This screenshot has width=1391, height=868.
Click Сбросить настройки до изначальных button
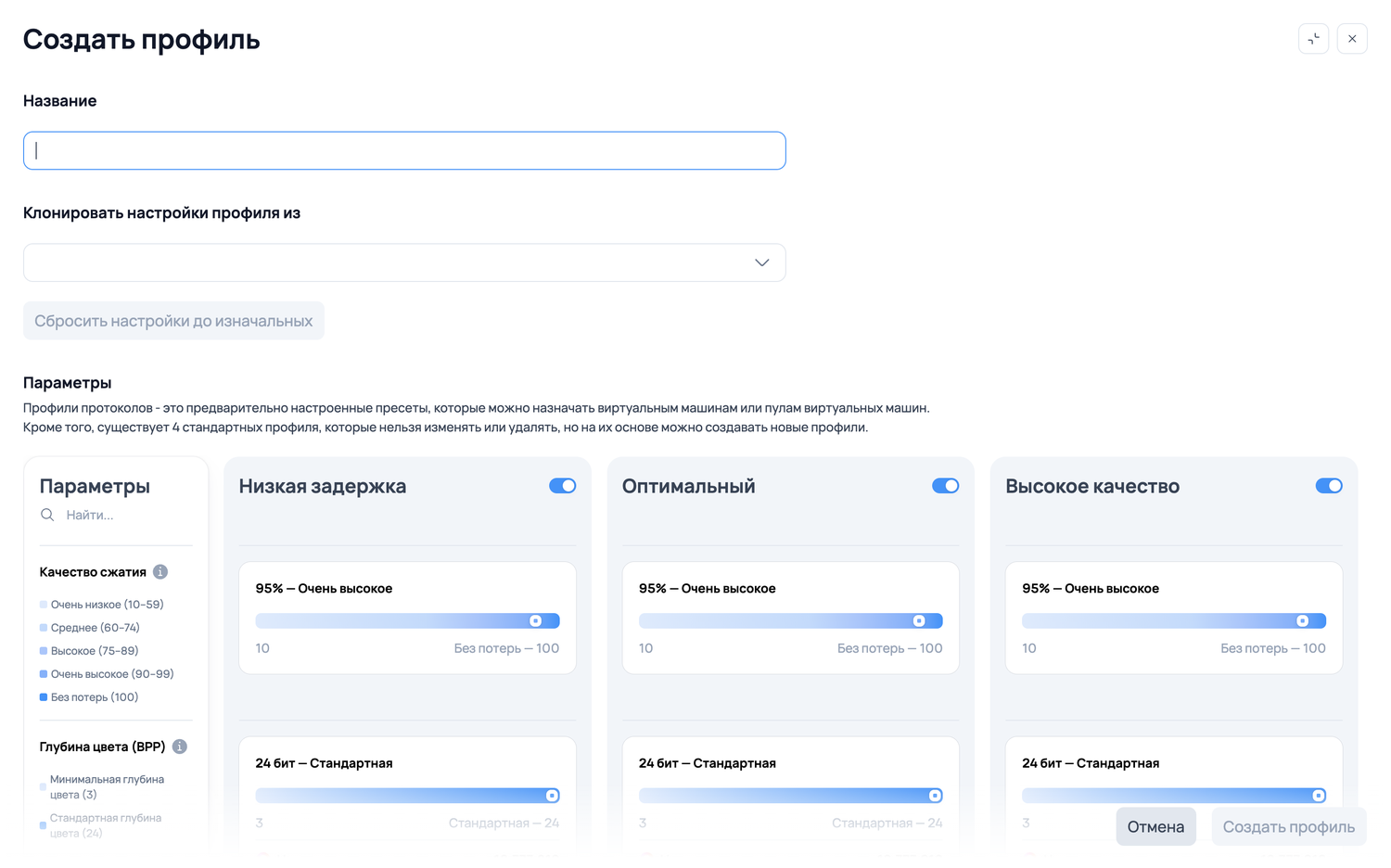[173, 321]
